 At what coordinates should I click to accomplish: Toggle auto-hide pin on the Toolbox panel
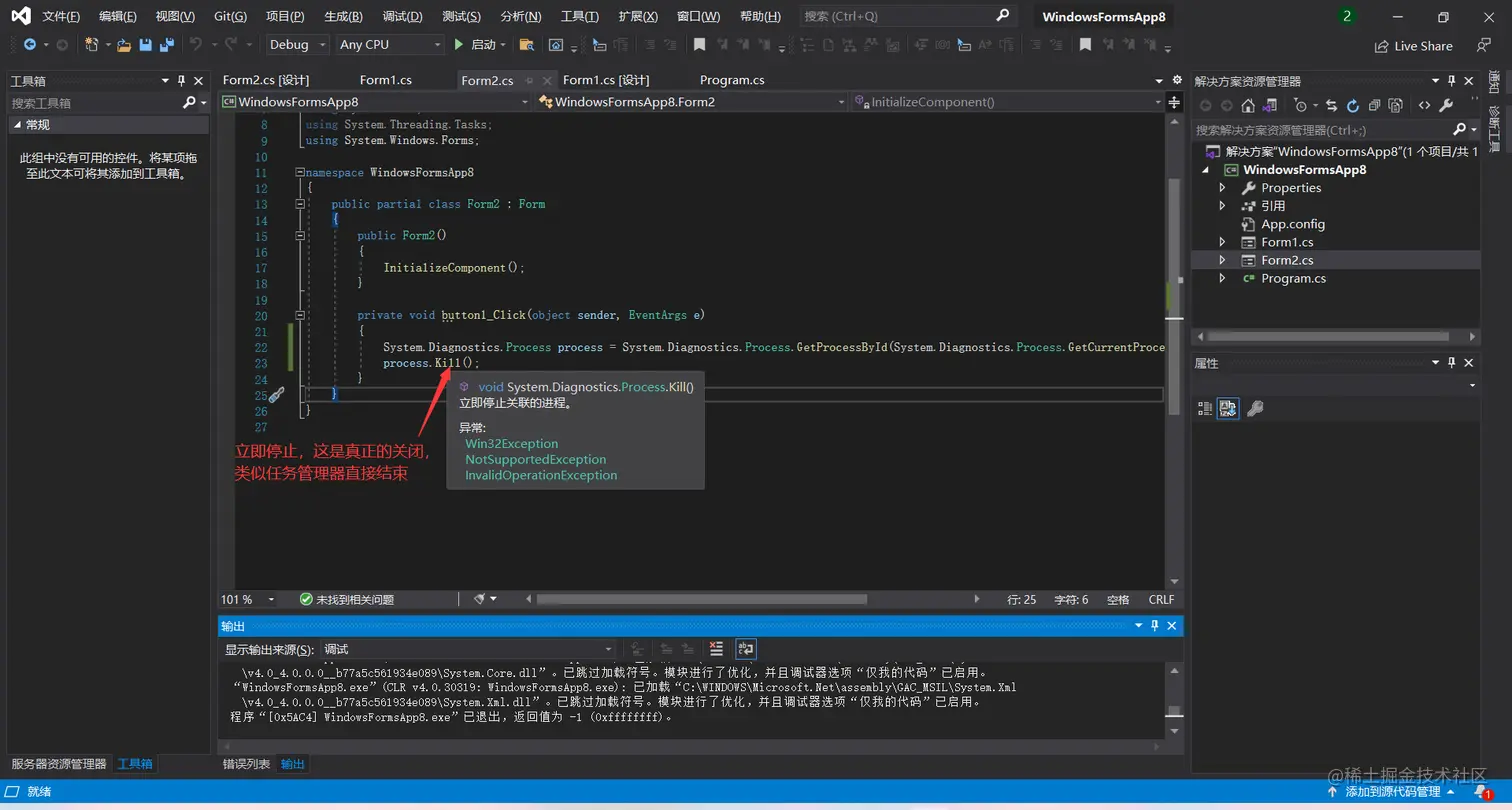(x=181, y=81)
